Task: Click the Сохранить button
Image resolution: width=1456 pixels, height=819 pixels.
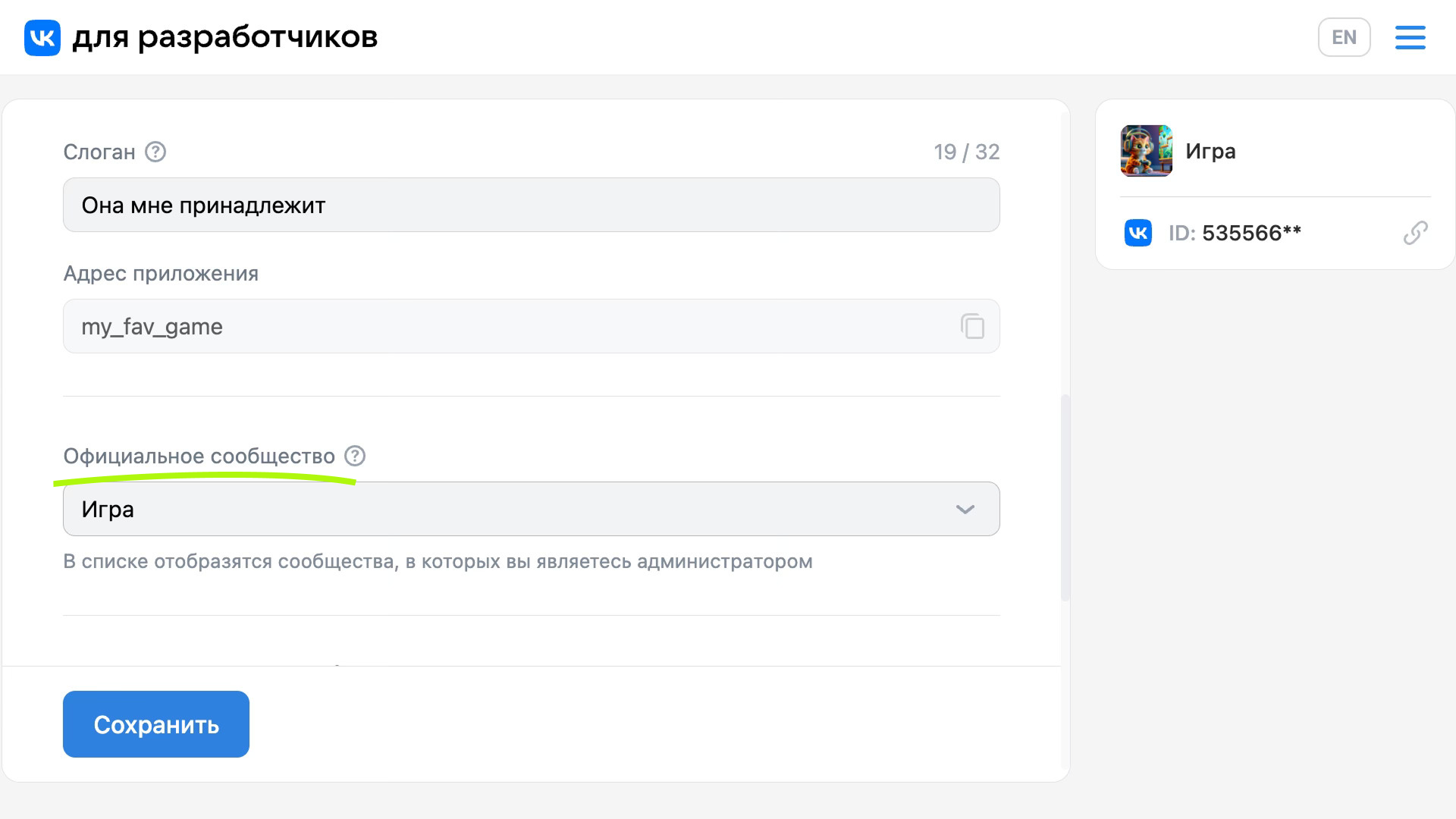Action: pos(156,724)
